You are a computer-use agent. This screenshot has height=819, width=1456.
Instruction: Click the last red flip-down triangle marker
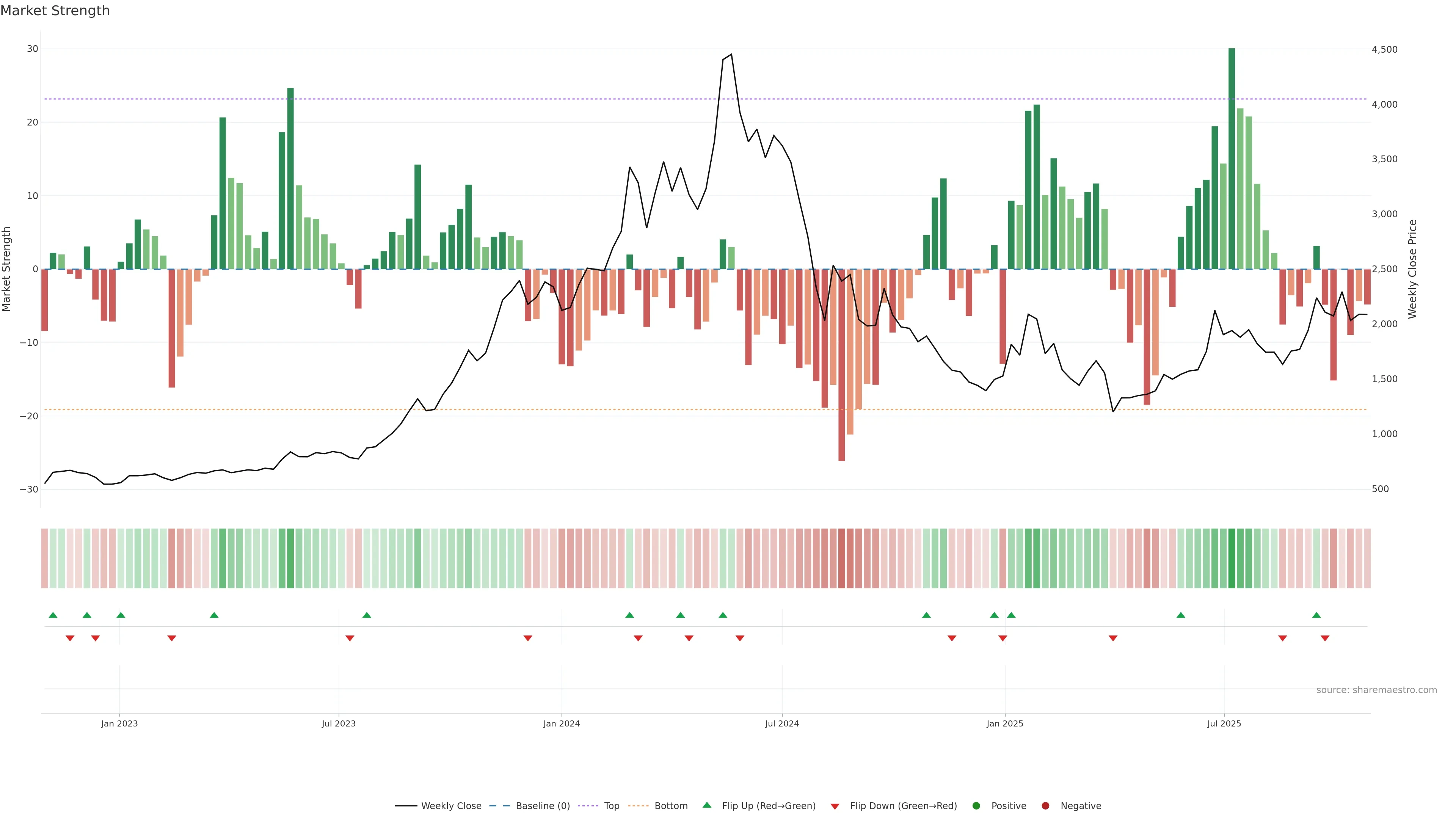pyautogui.click(x=1325, y=638)
